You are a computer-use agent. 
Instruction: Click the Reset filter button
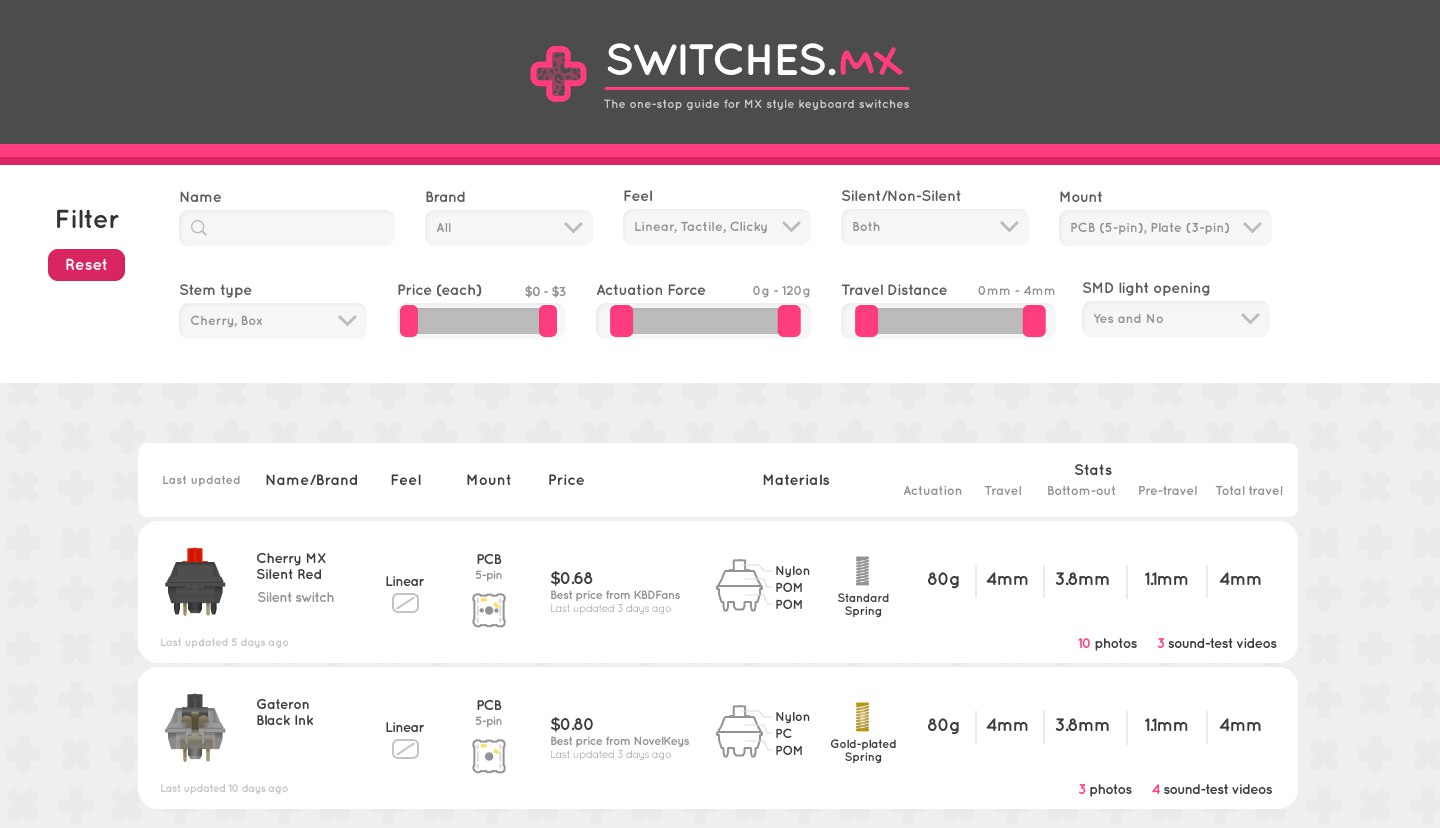86,265
